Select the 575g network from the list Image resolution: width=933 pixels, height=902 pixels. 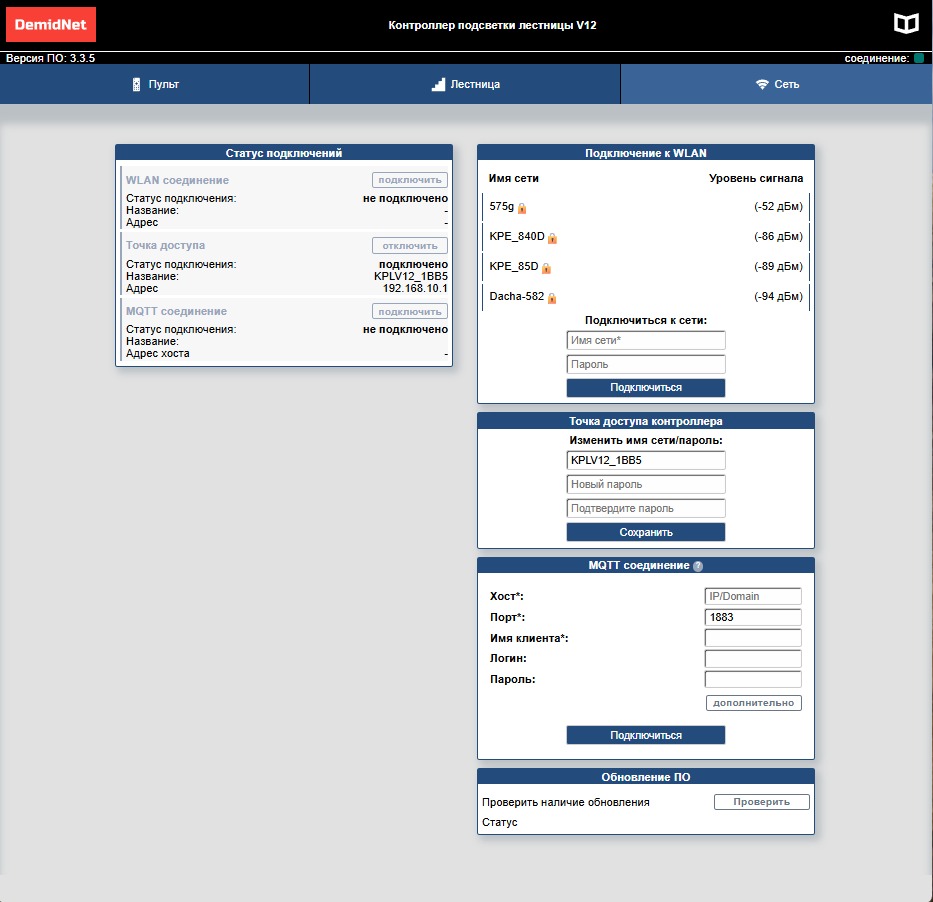pyautogui.click(x=501, y=207)
